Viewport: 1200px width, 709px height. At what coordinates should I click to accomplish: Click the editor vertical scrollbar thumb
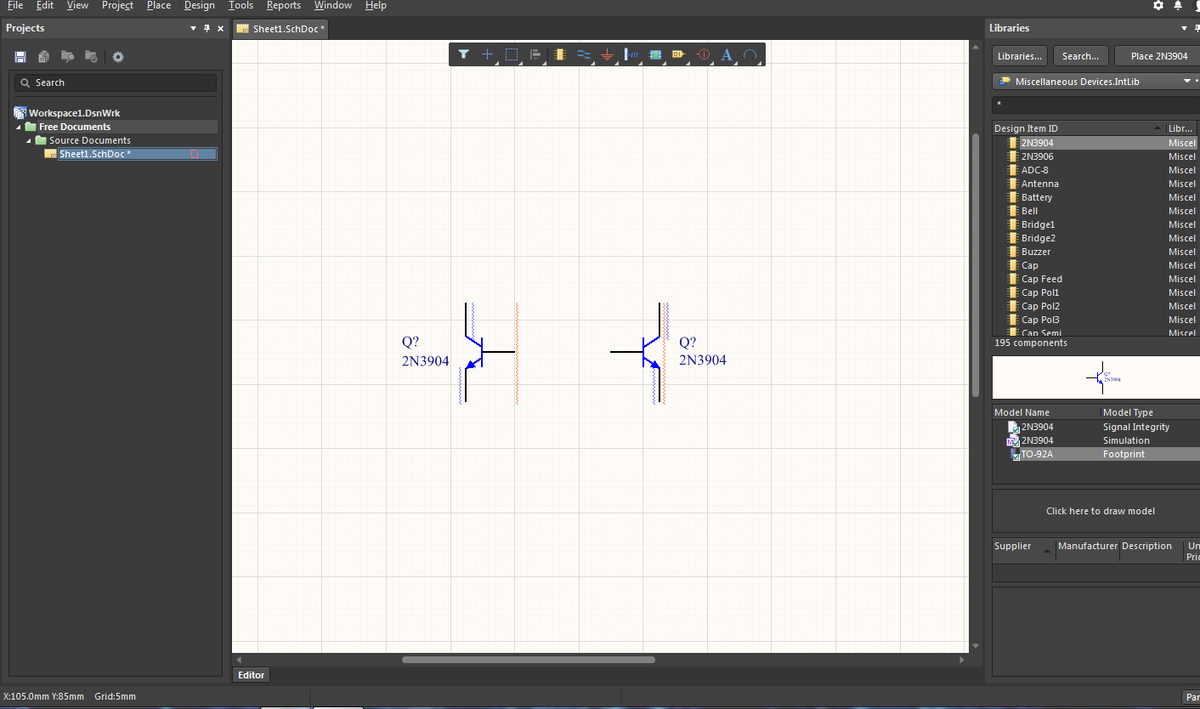[975, 263]
